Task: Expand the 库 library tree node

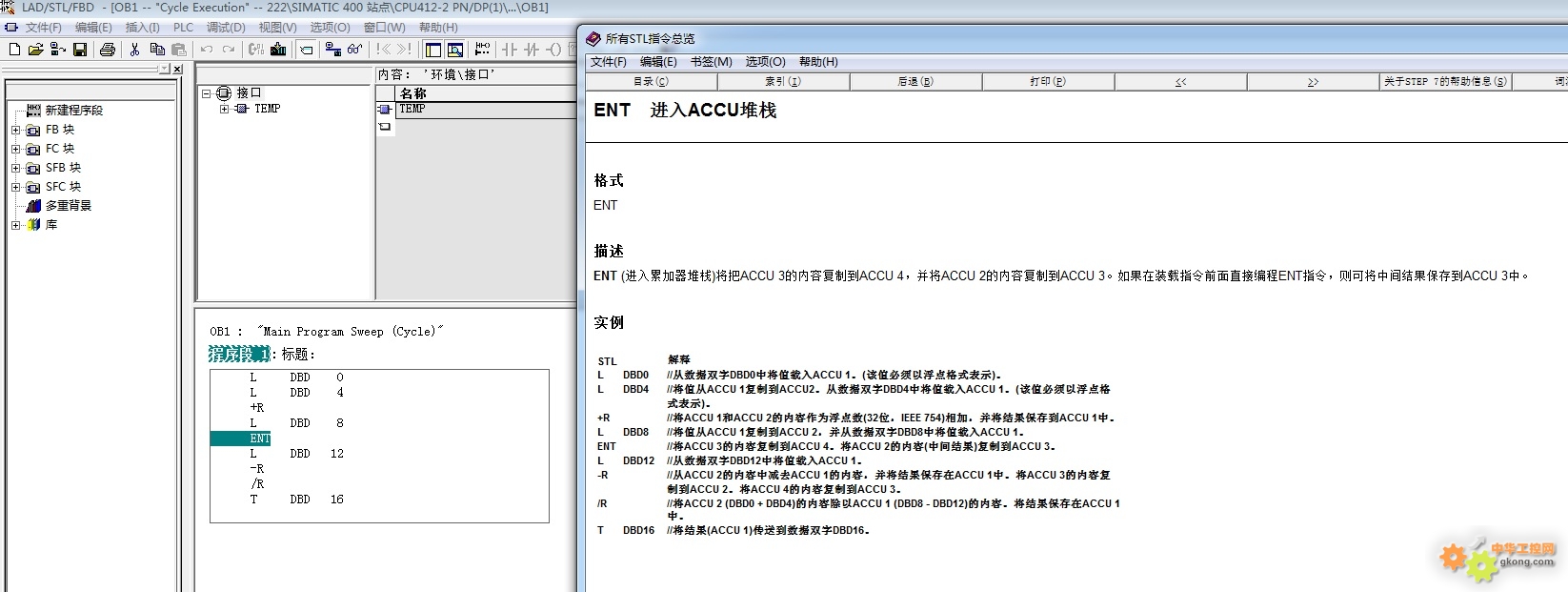Action: [x=15, y=225]
